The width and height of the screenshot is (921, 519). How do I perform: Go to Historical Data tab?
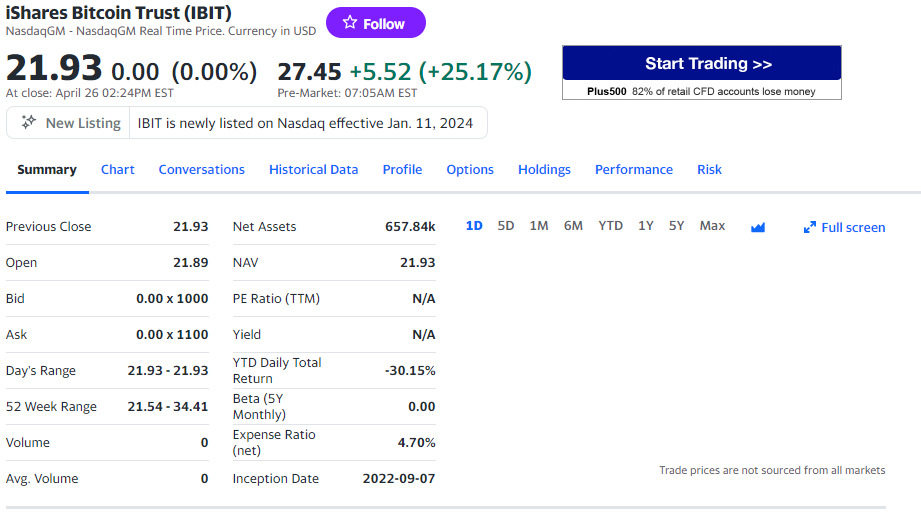click(x=314, y=170)
